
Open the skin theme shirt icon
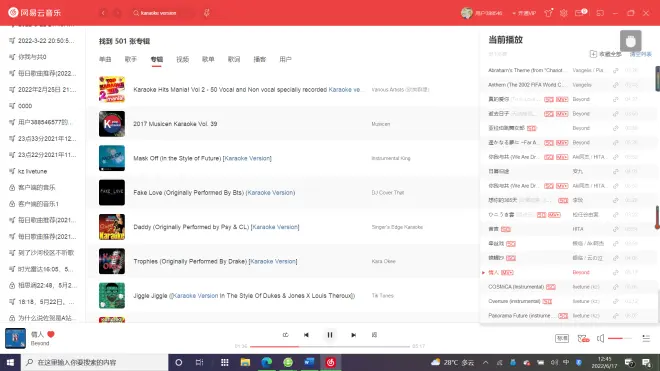point(548,13)
